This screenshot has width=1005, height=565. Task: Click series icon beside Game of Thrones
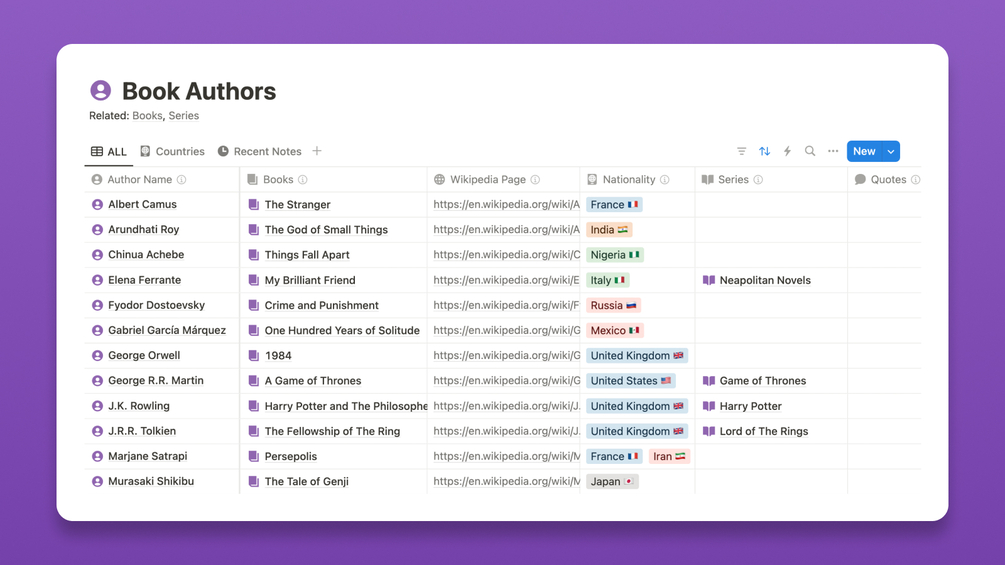point(709,381)
